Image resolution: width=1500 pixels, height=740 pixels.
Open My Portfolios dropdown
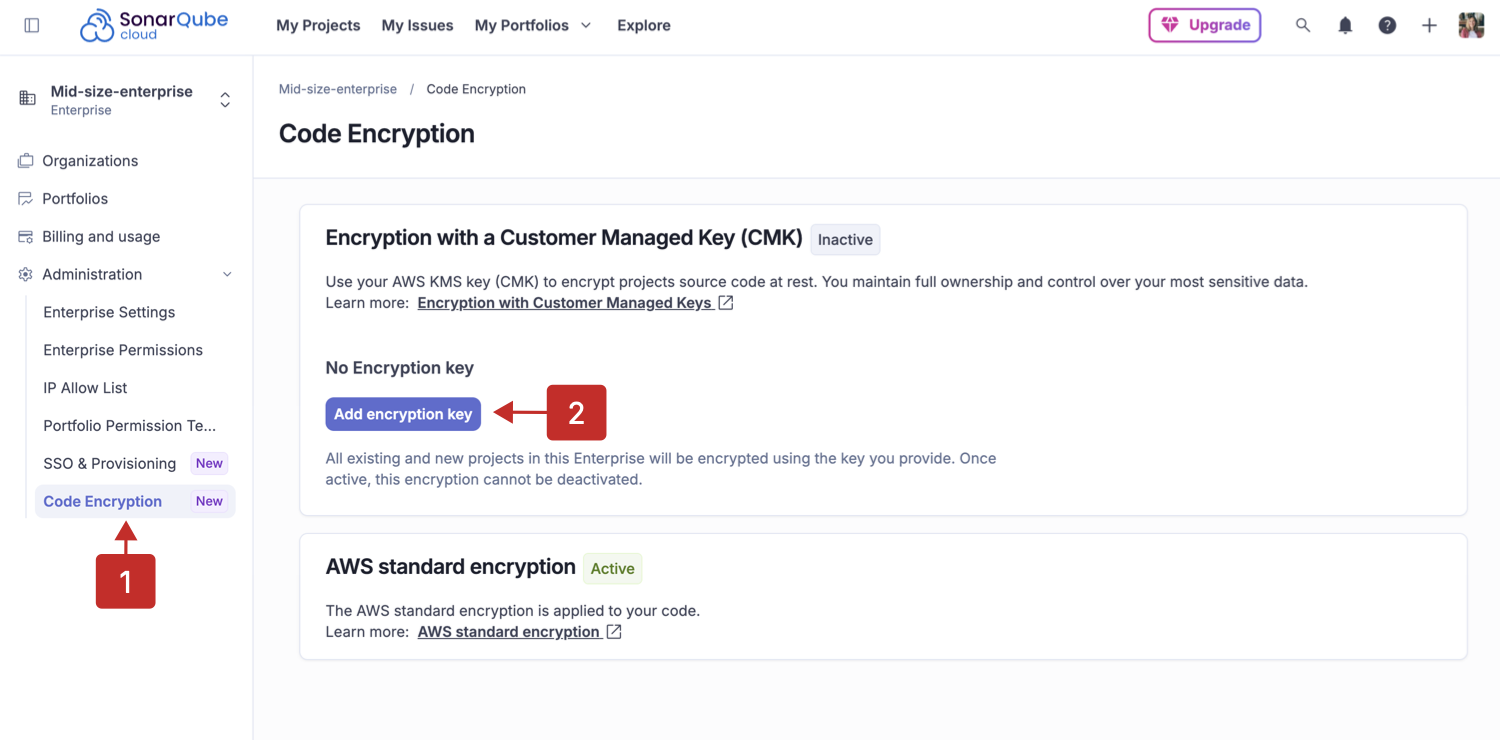[533, 25]
